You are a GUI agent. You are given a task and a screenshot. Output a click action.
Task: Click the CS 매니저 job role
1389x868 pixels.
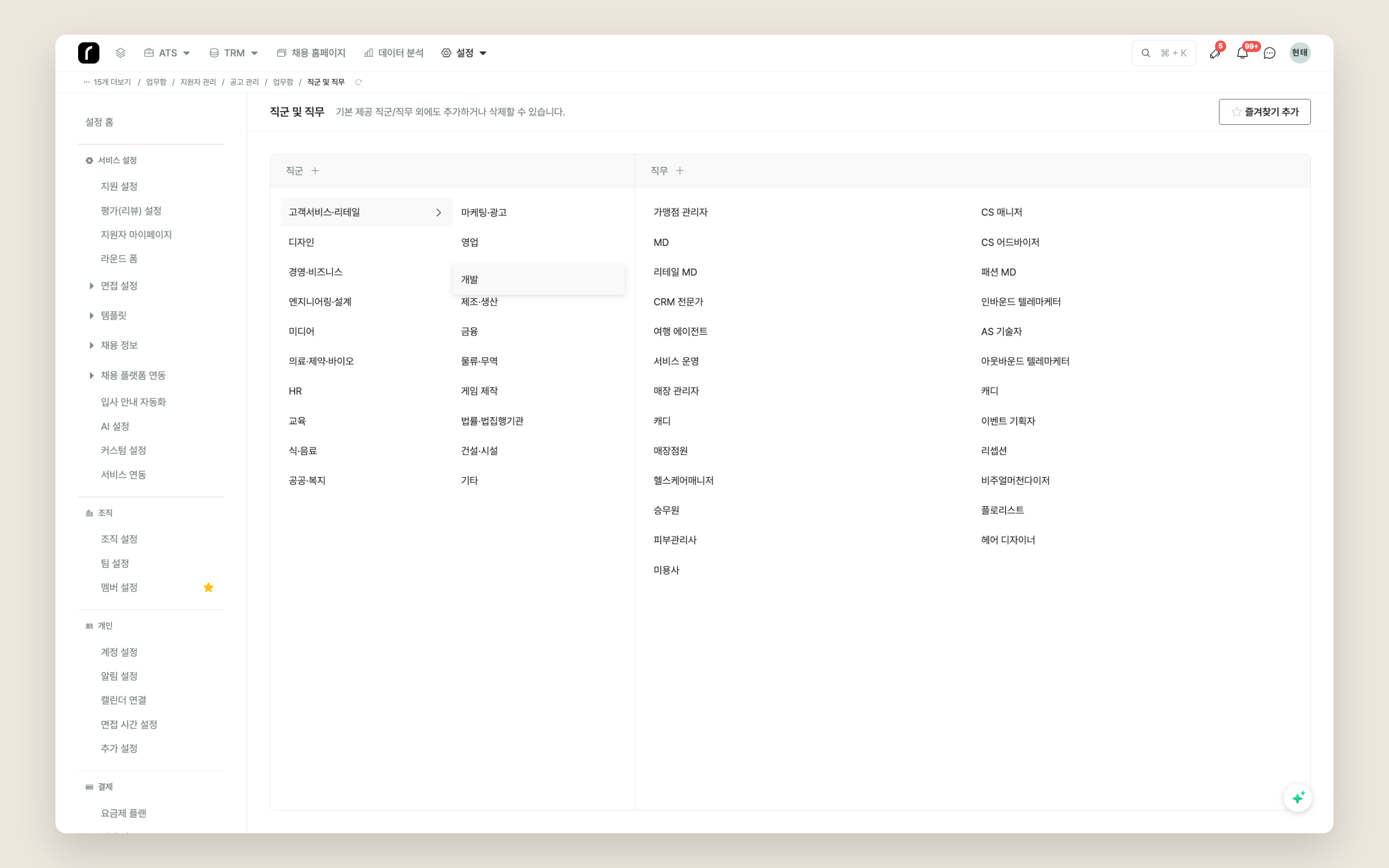[1001, 212]
